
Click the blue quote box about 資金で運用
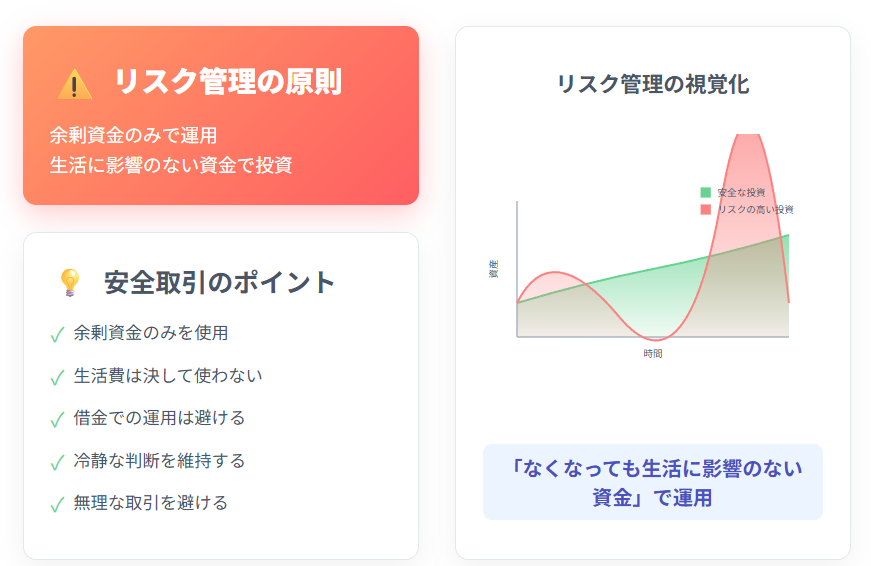(653, 482)
